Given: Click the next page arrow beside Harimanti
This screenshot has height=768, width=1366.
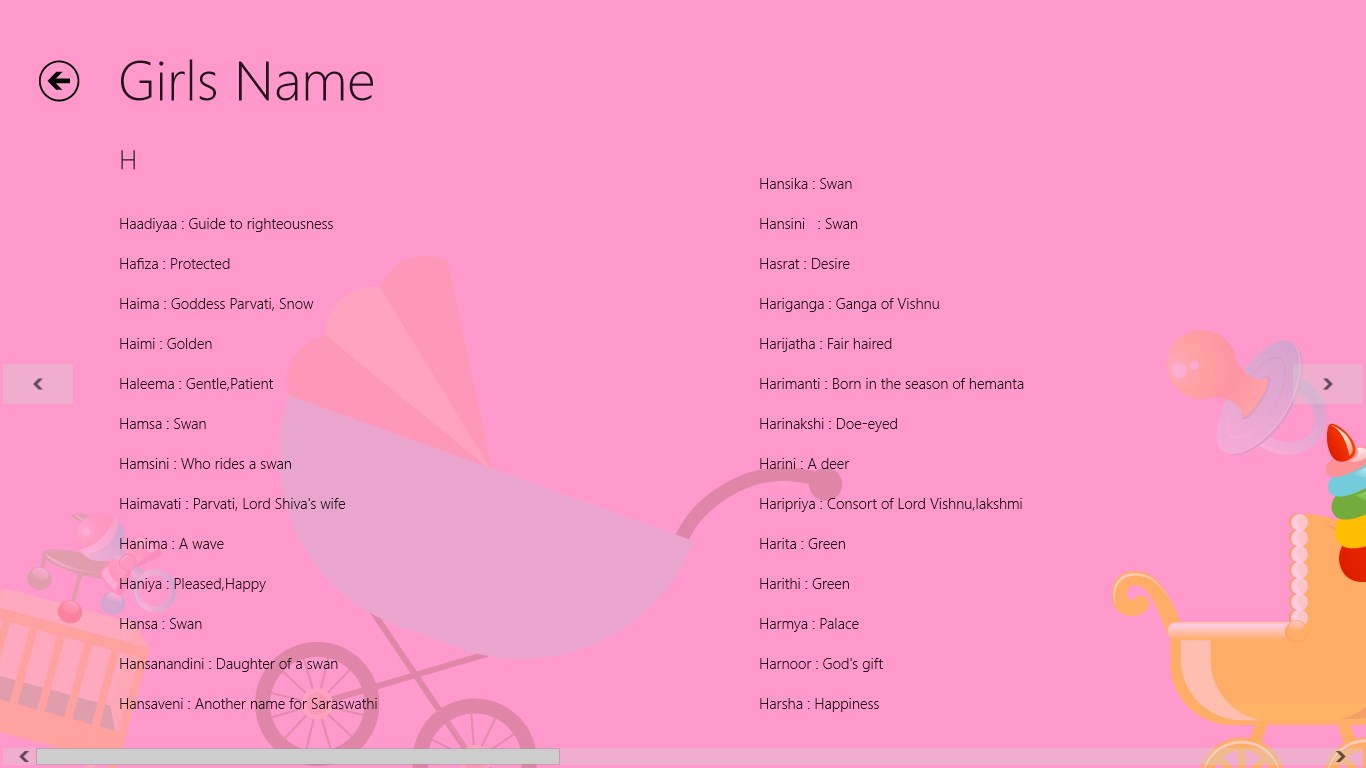Looking at the screenshot, I should (1328, 384).
